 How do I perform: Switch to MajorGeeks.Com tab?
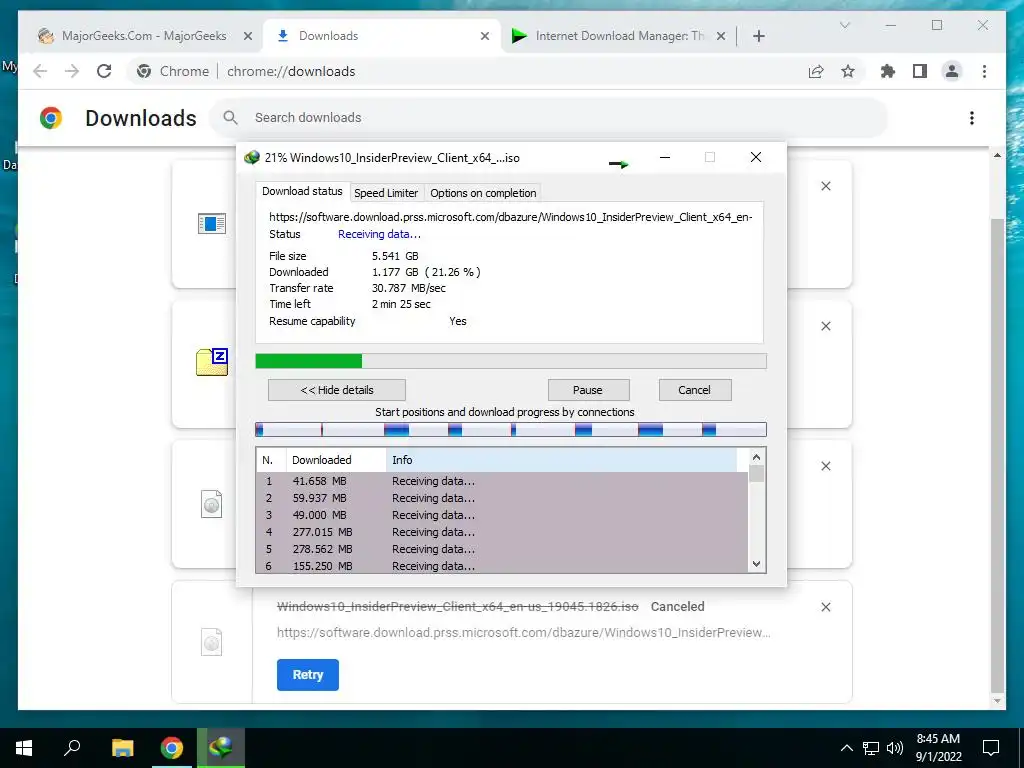pos(144,36)
